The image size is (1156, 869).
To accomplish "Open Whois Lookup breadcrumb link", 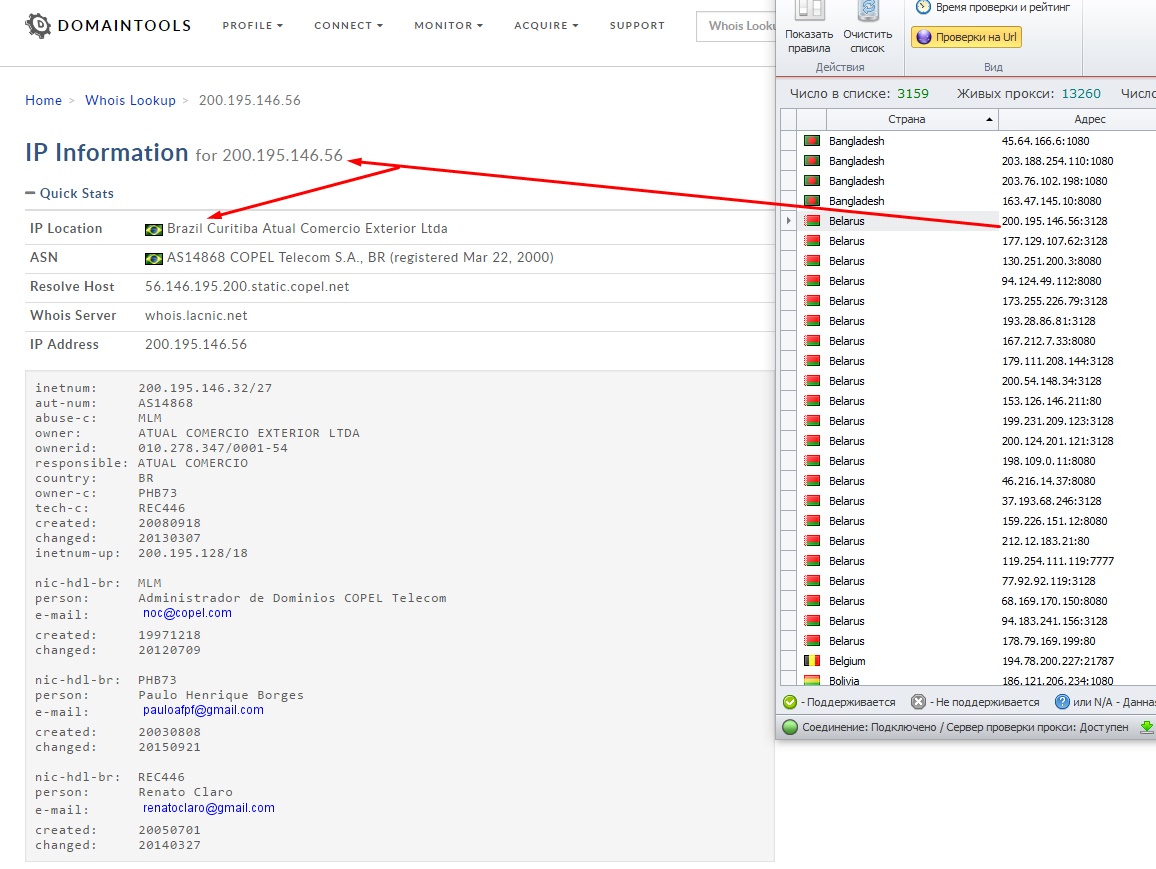I will (130, 100).
